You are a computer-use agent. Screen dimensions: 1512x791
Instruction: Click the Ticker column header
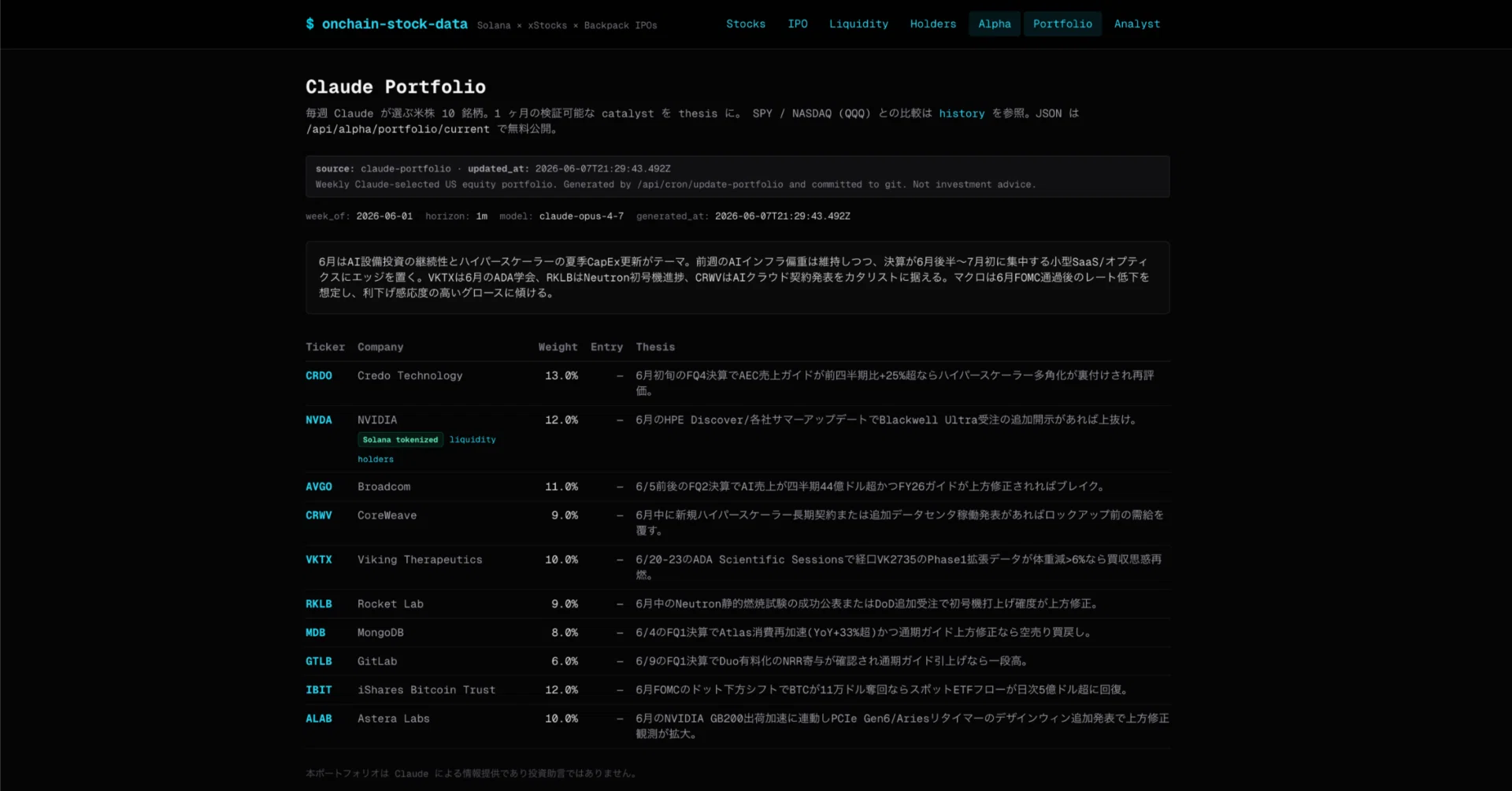[x=325, y=347]
